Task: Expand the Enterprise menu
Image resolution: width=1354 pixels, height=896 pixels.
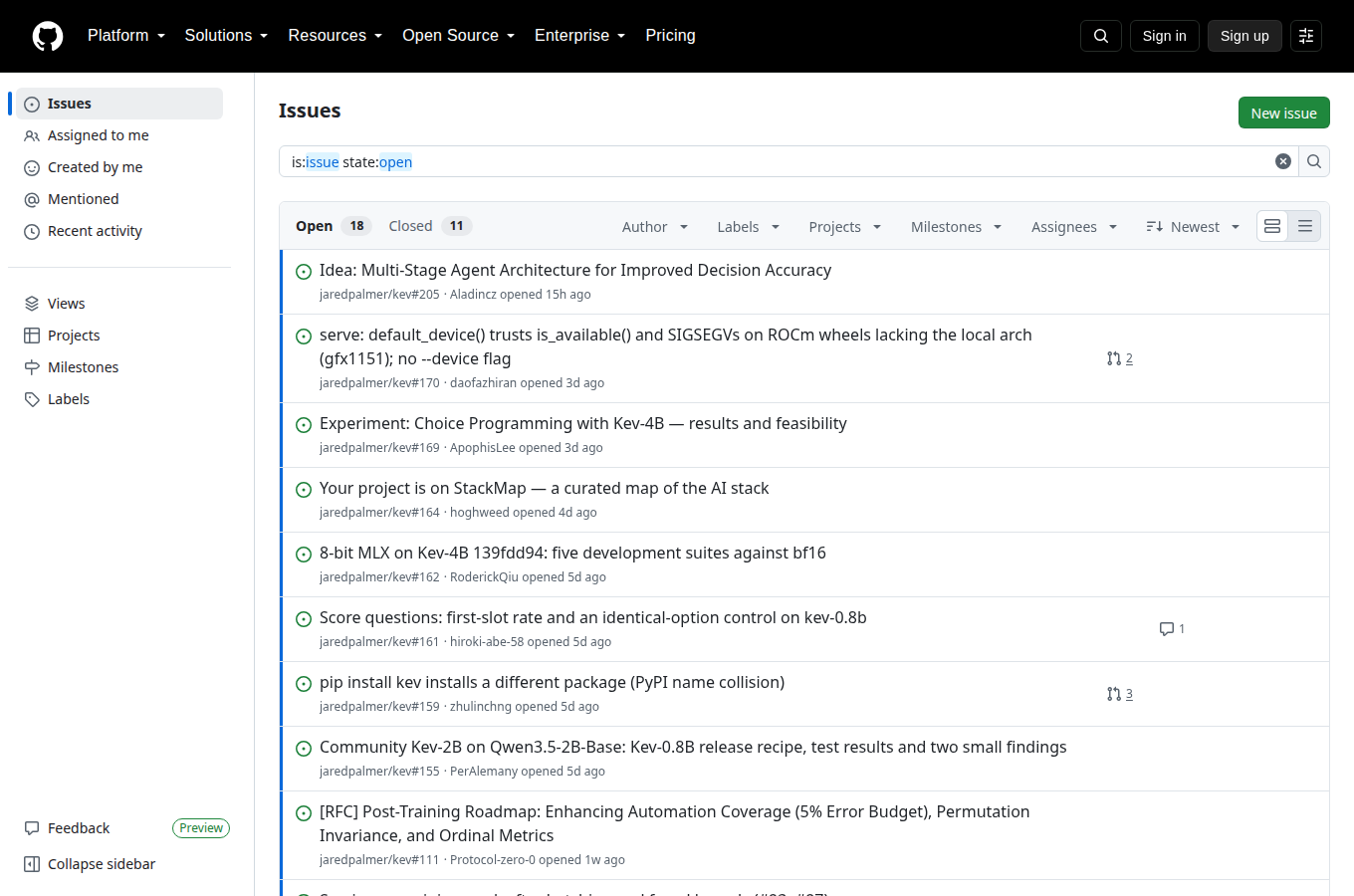Action: [579, 36]
